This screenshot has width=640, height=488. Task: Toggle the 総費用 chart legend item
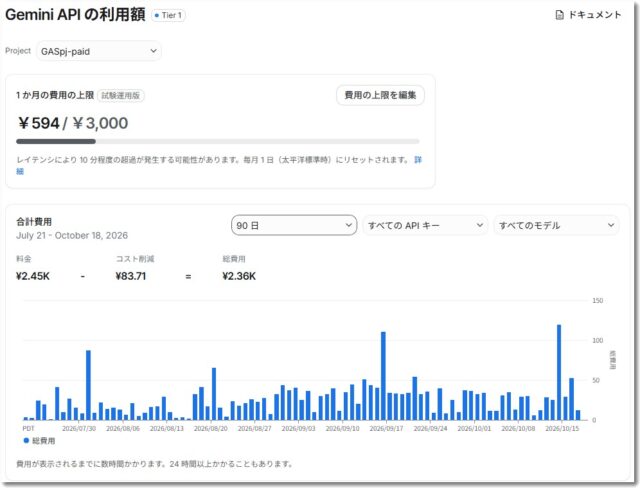pos(39,441)
